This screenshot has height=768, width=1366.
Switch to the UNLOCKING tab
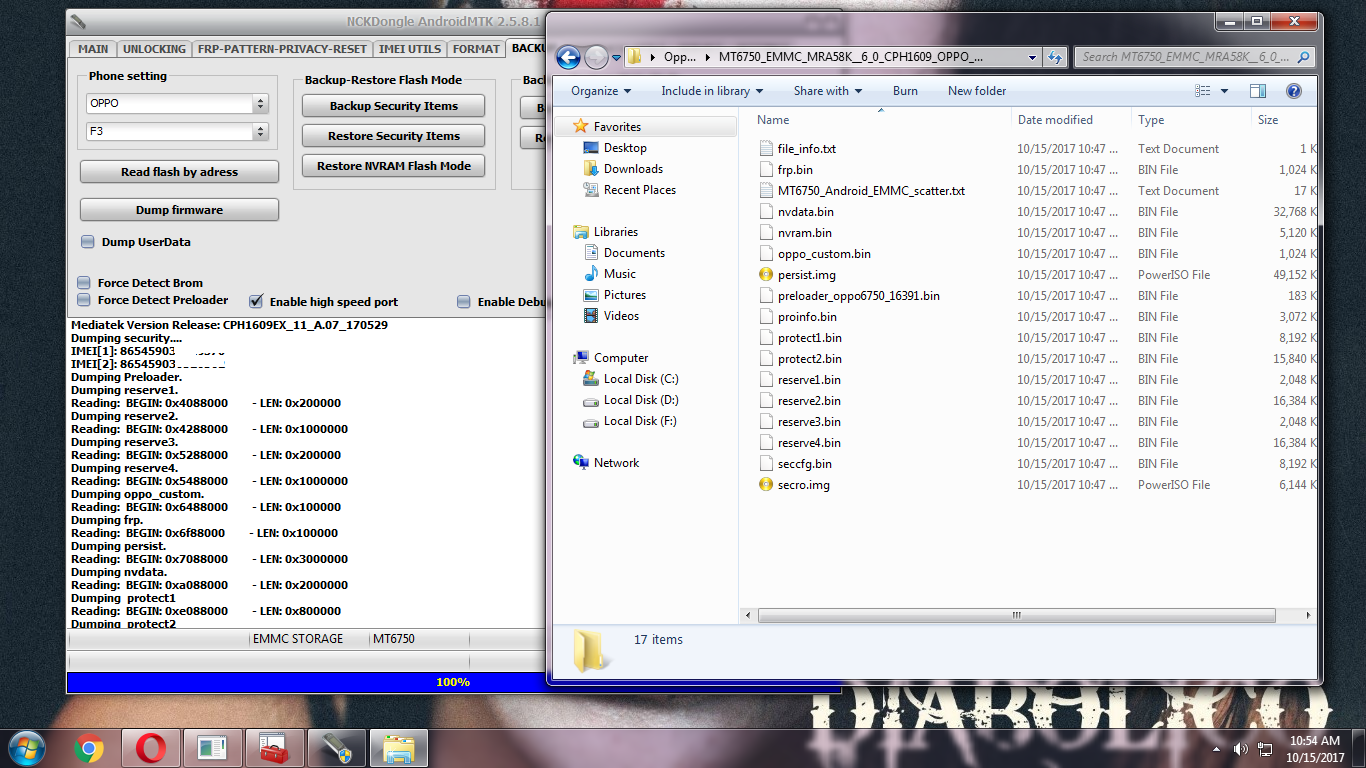tap(154, 48)
